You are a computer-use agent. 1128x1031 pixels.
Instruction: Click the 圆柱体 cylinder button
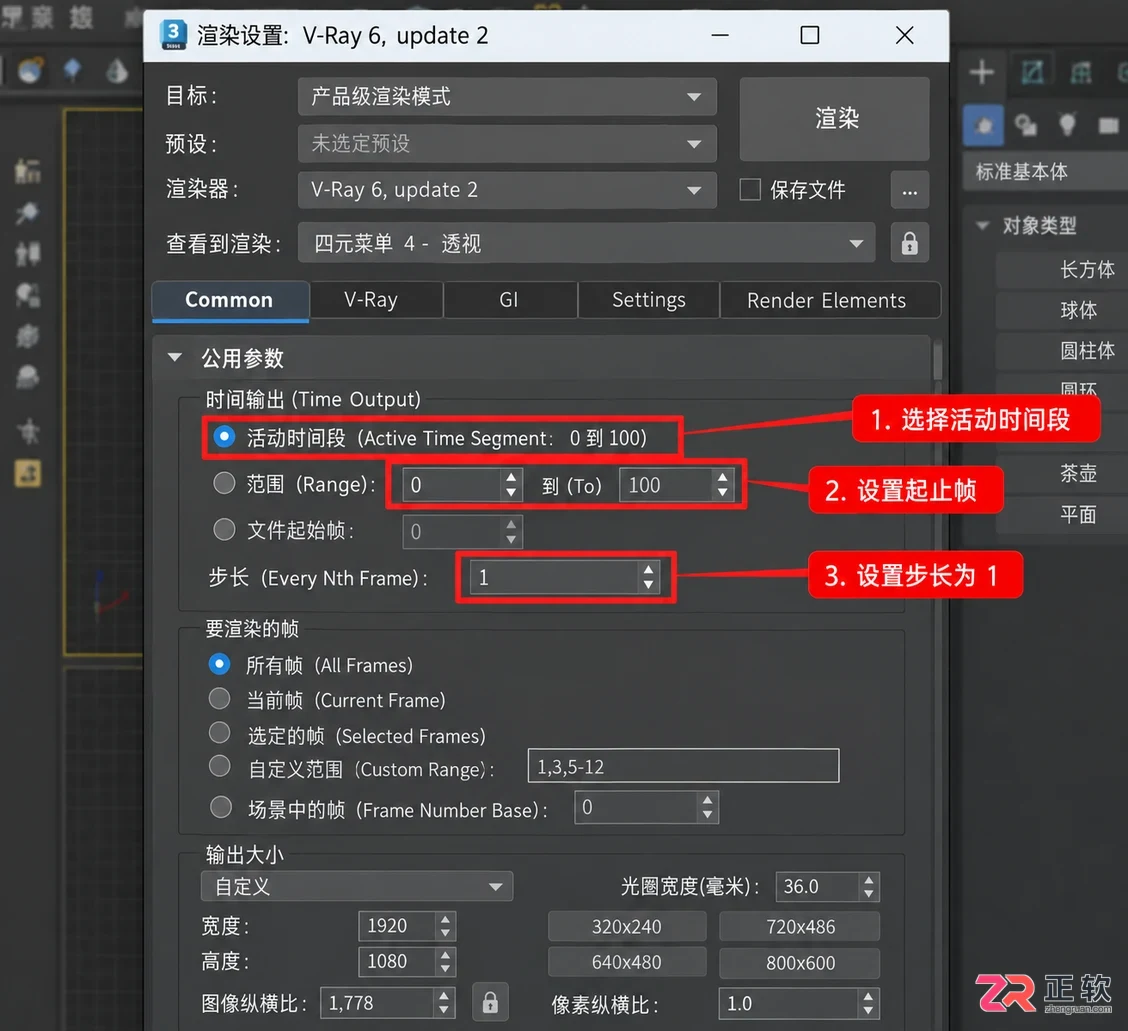(x=1063, y=350)
